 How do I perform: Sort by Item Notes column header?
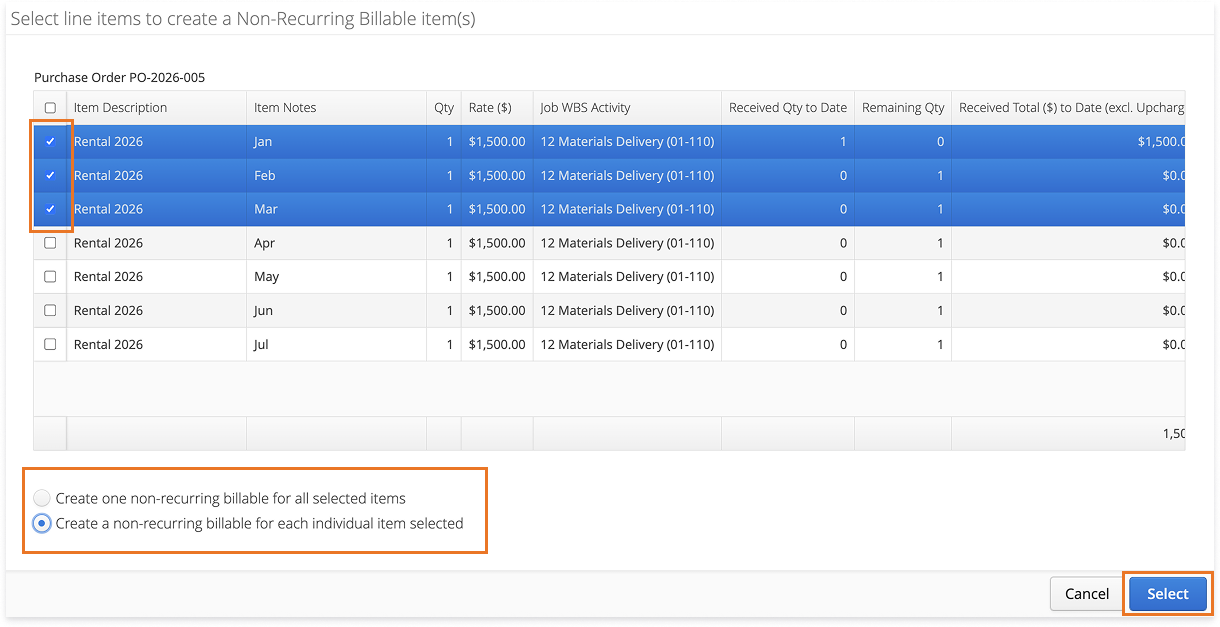pos(336,108)
